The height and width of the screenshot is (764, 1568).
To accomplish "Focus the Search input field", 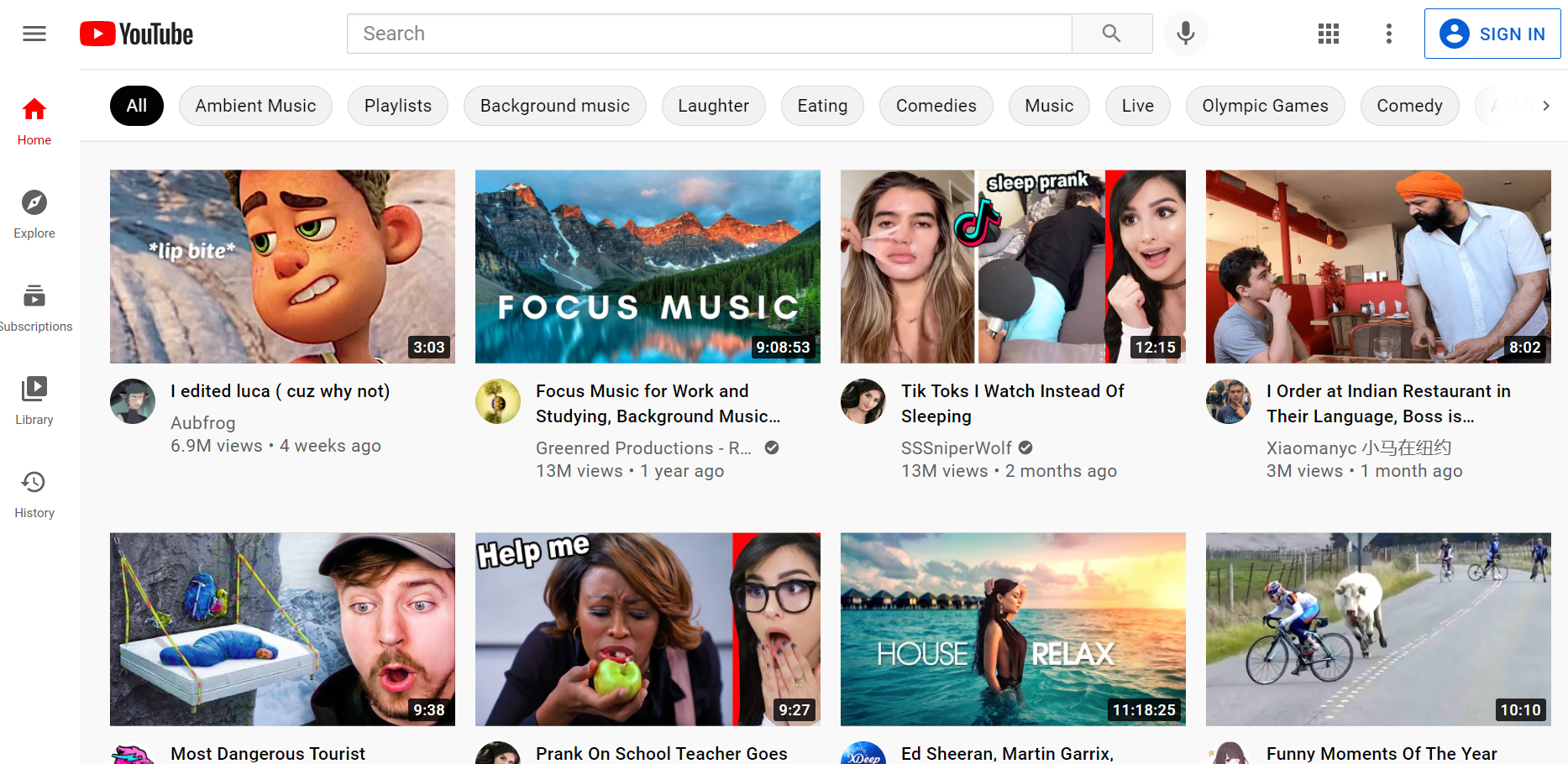I will (710, 34).
